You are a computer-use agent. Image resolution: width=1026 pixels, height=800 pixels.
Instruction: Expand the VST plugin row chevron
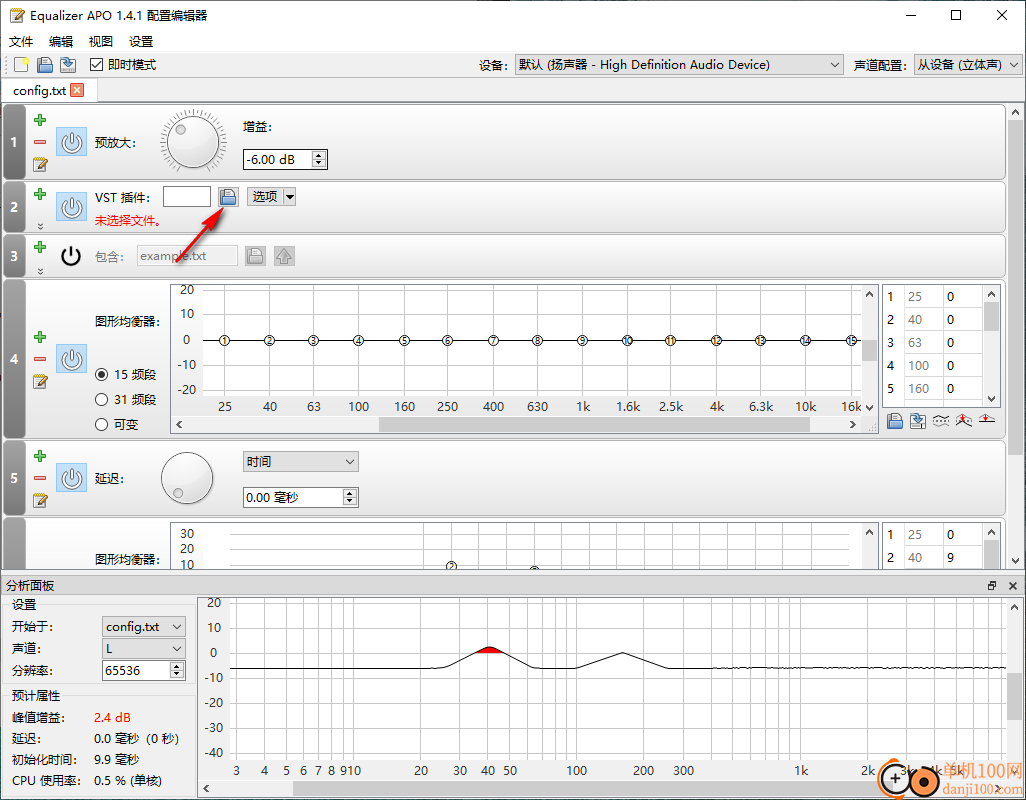point(40,226)
